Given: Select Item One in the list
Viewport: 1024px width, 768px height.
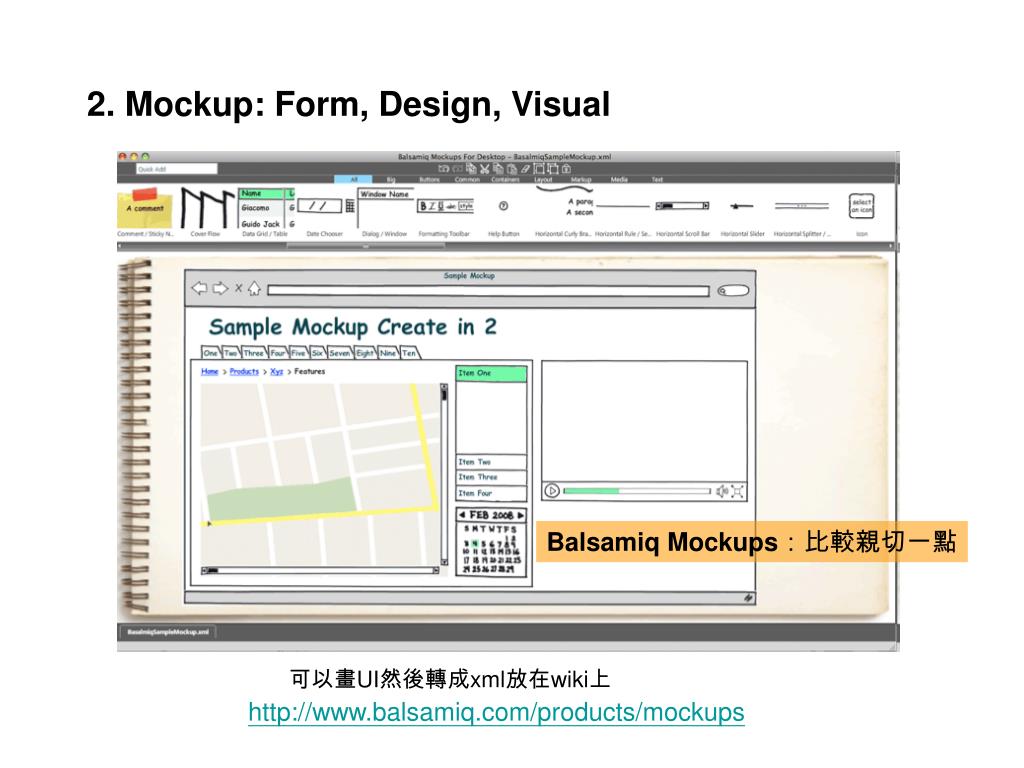Looking at the screenshot, I should [x=491, y=373].
